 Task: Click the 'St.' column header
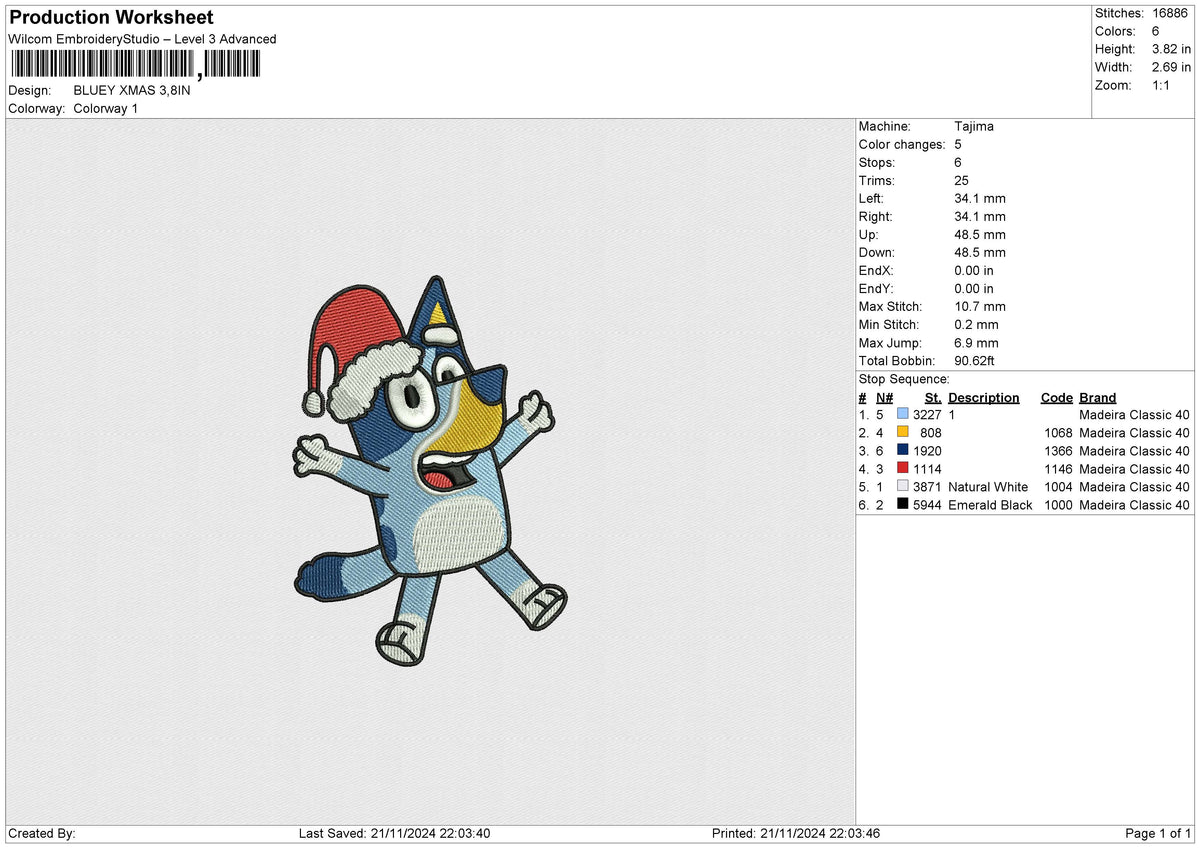933,397
